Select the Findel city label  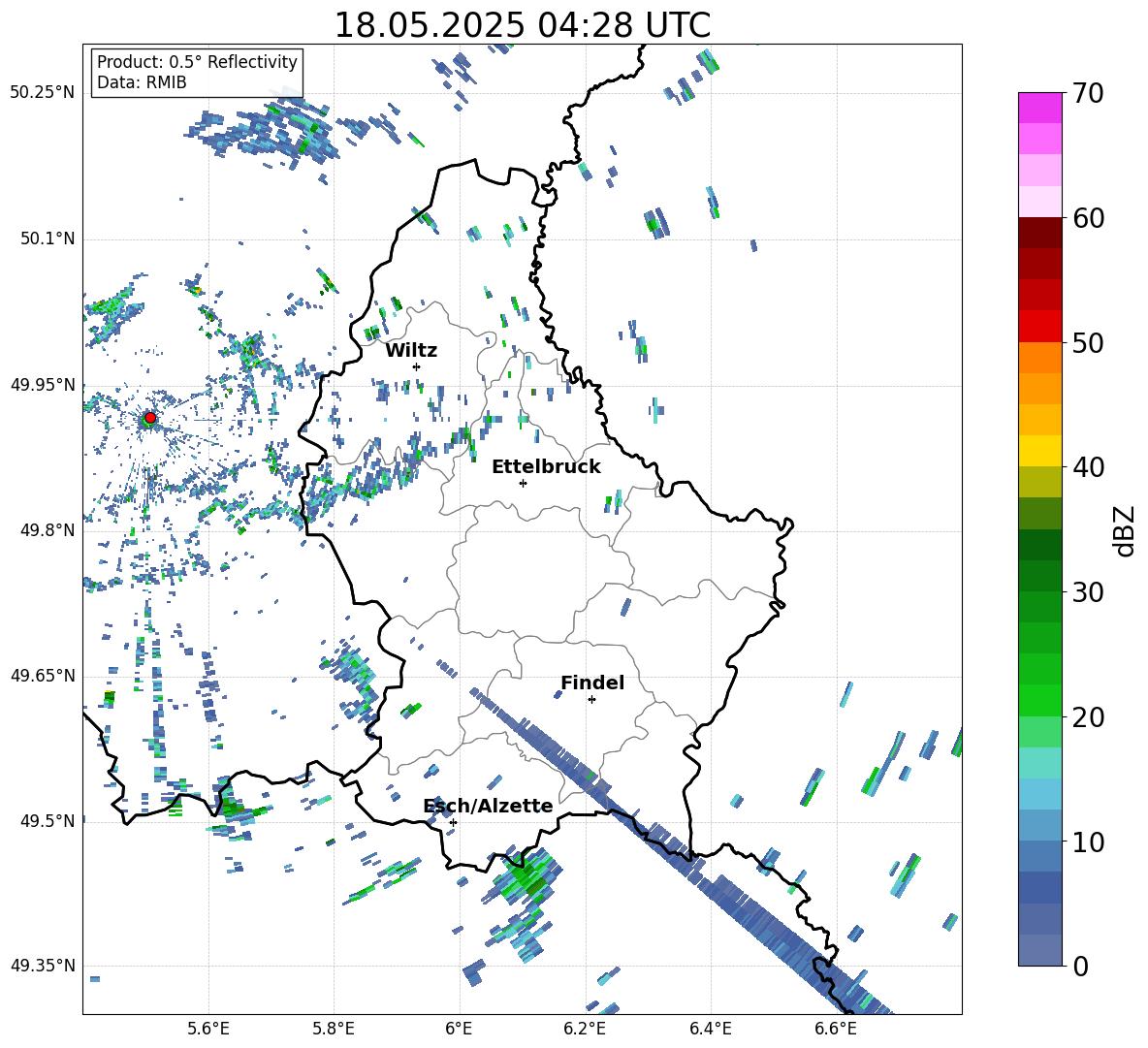point(592,683)
